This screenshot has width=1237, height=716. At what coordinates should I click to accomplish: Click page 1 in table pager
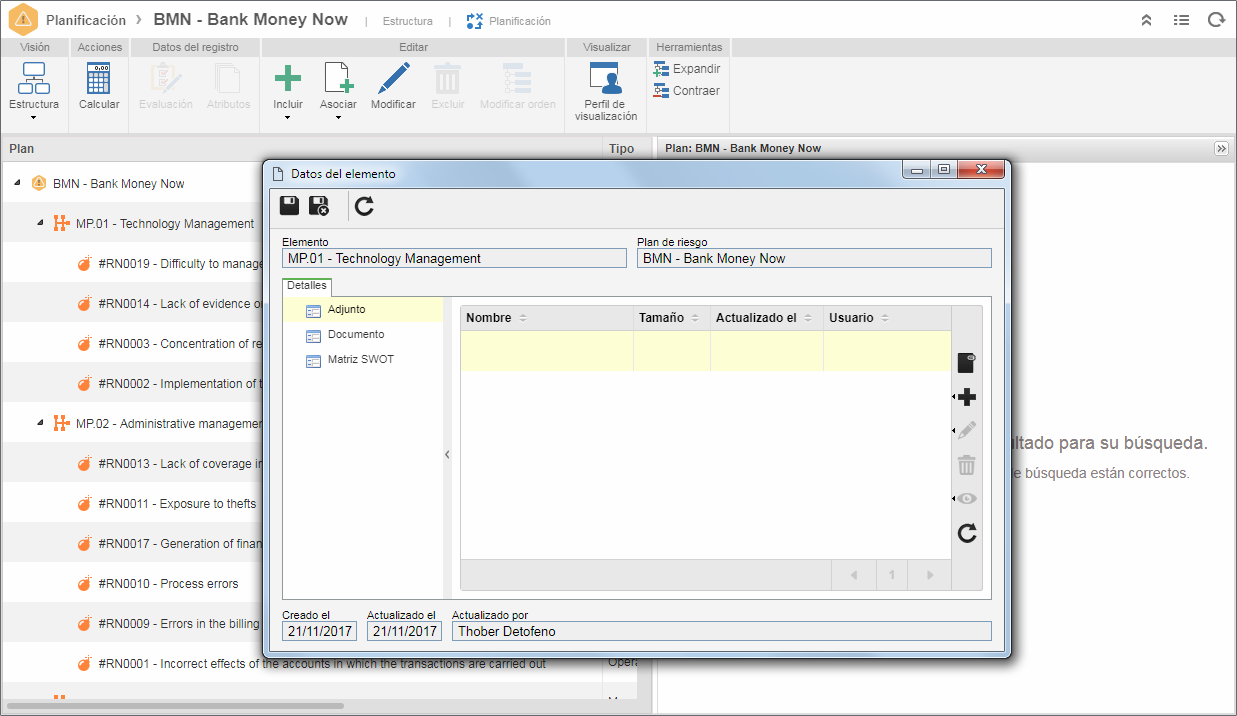(x=892, y=575)
